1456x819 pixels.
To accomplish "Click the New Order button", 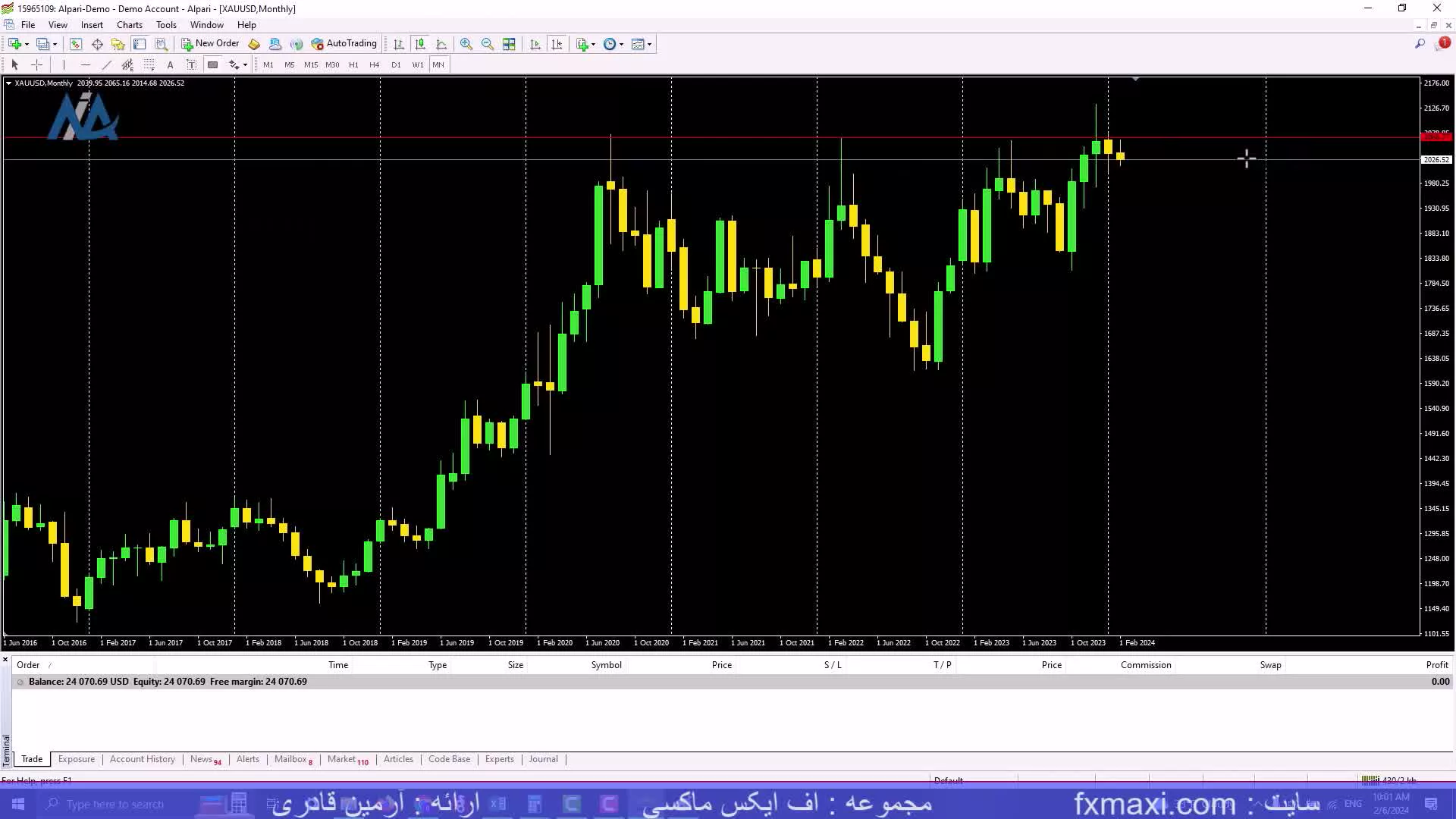I will tap(210, 43).
